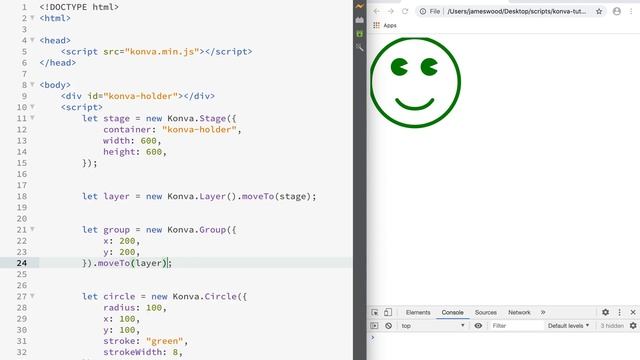Click the green smiley face on the canvas

pos(415,82)
